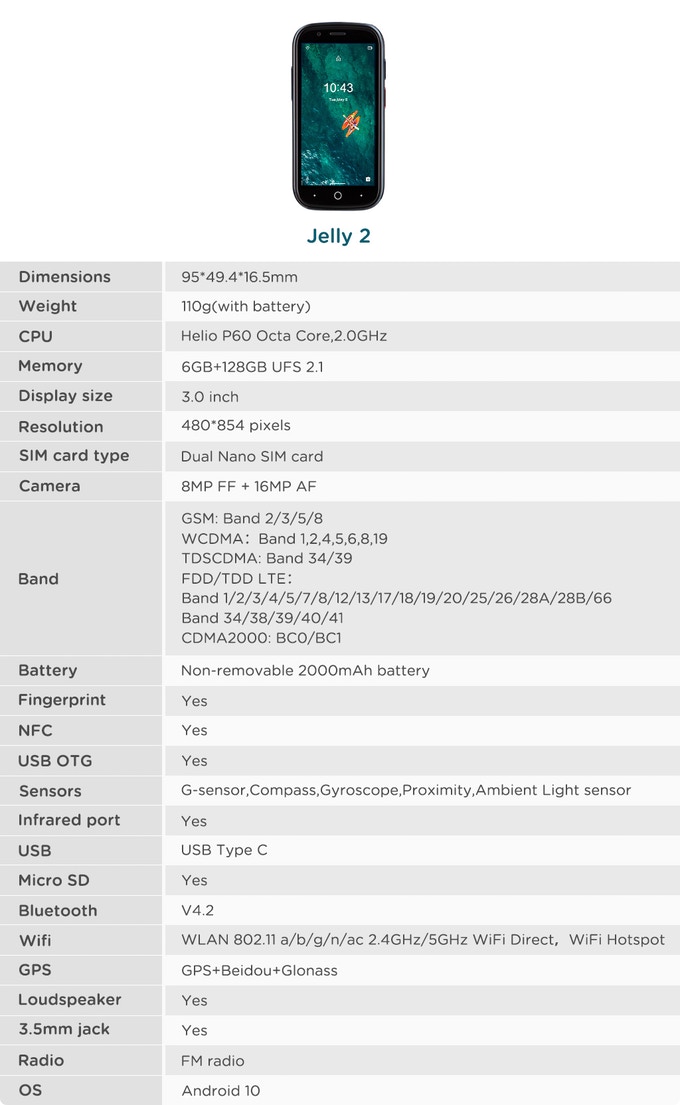Click the 10:43 lock screen clock
The image size is (680, 1105).
[338, 88]
